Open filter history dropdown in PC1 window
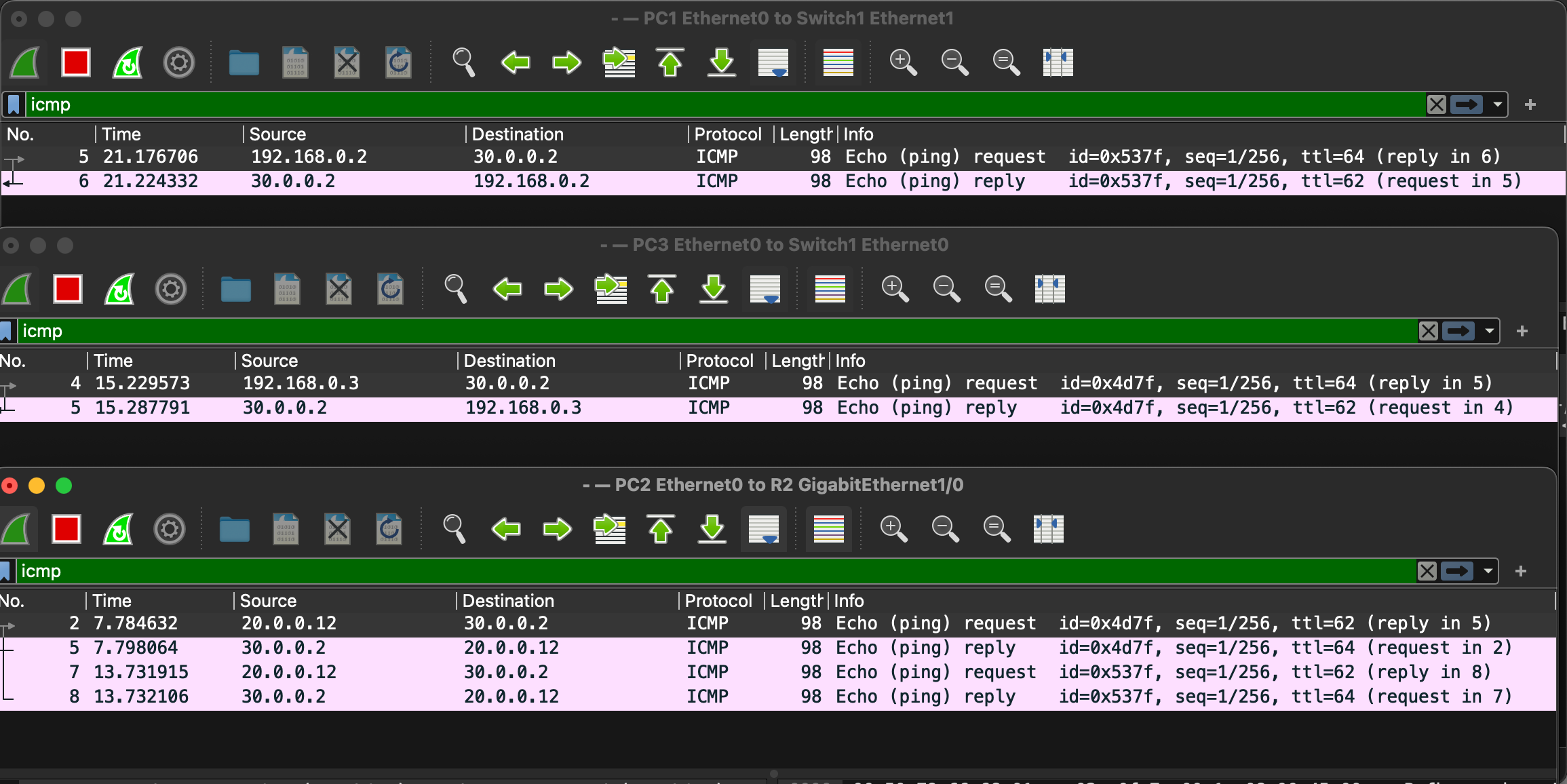Viewport: 1567px width, 784px height. [x=1497, y=104]
